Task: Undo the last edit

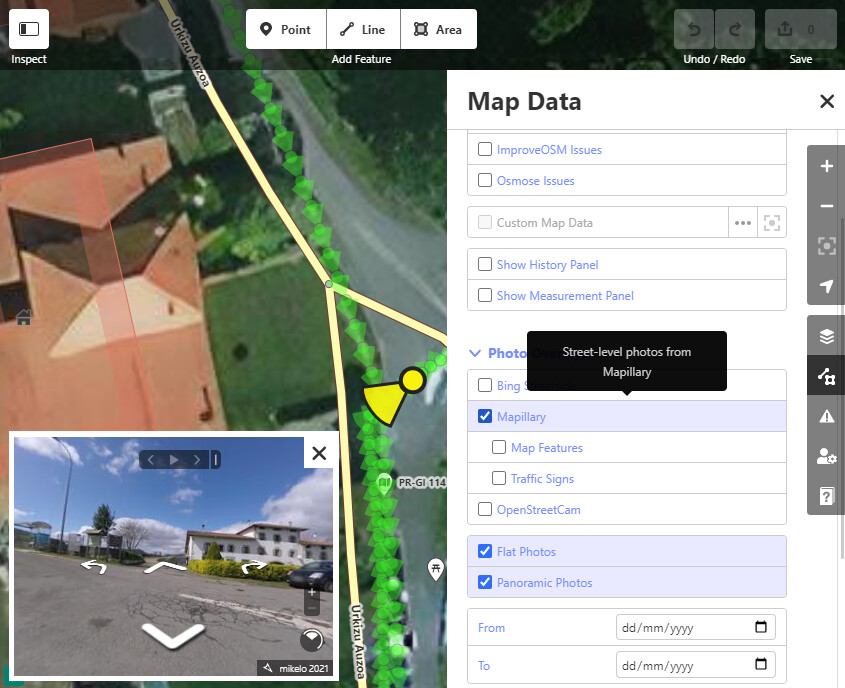Action: [694, 29]
